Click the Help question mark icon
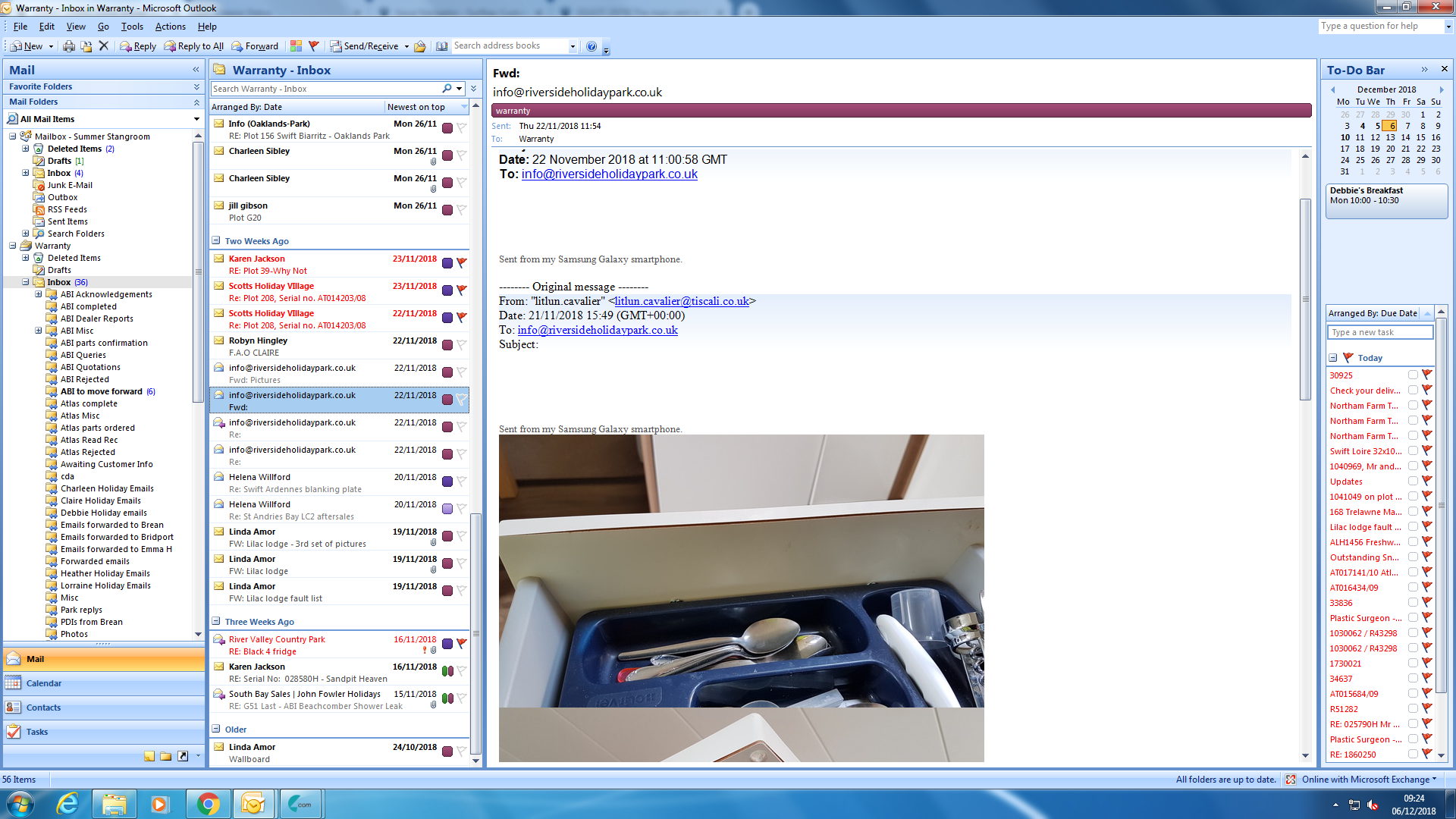 [x=591, y=46]
